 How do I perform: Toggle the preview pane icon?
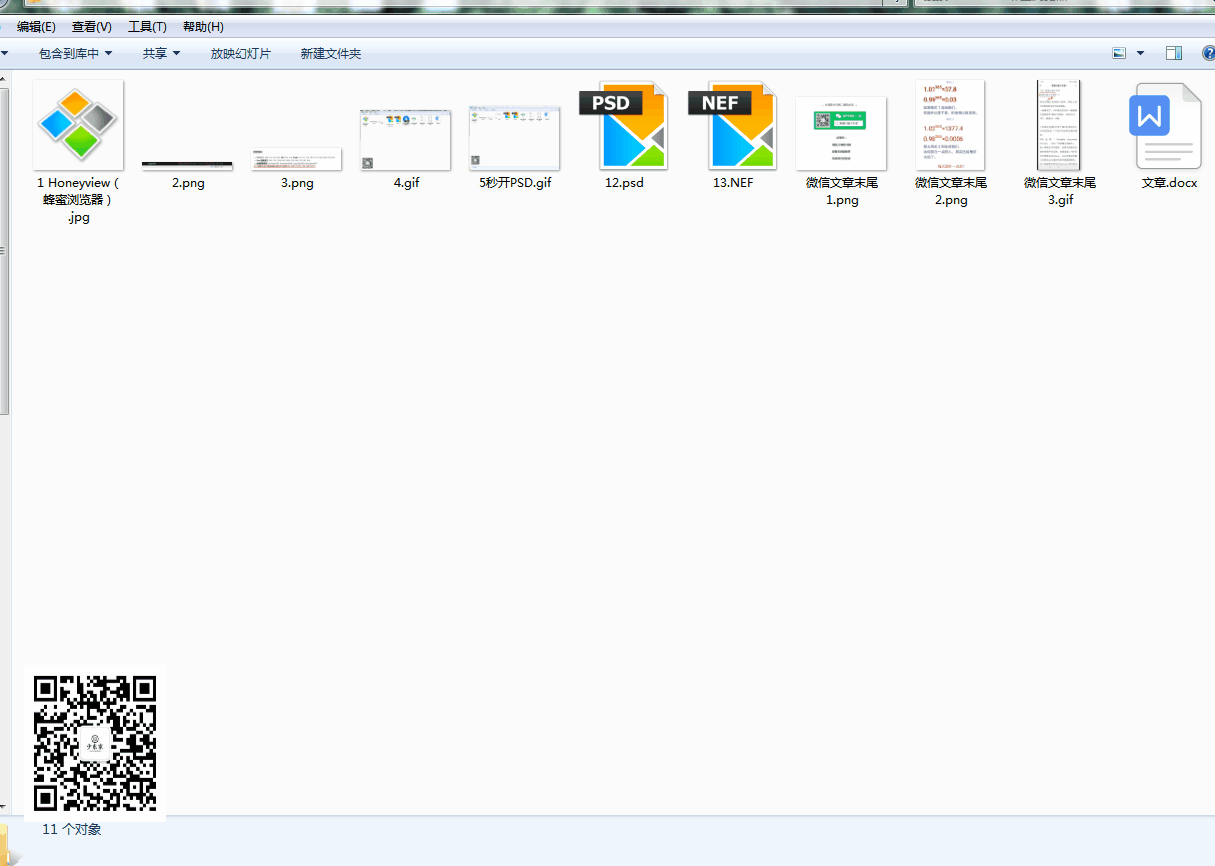[1174, 53]
